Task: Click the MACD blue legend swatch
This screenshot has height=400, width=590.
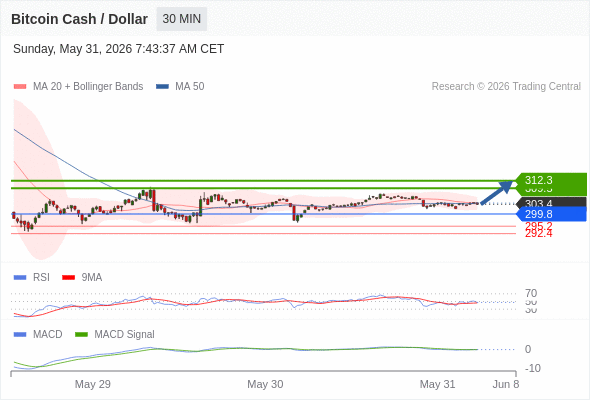Action: point(20,335)
